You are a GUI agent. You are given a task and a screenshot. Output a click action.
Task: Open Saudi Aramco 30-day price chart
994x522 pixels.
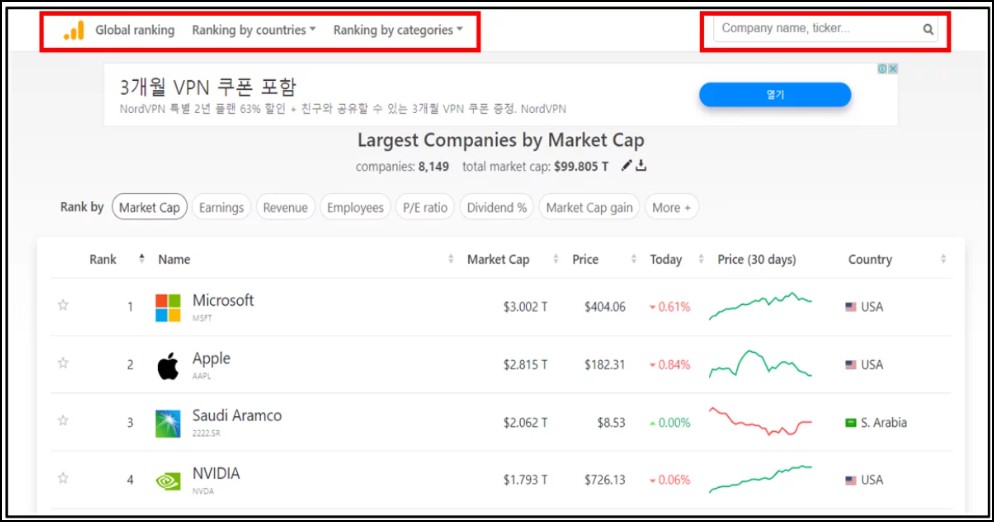[x=760, y=422]
